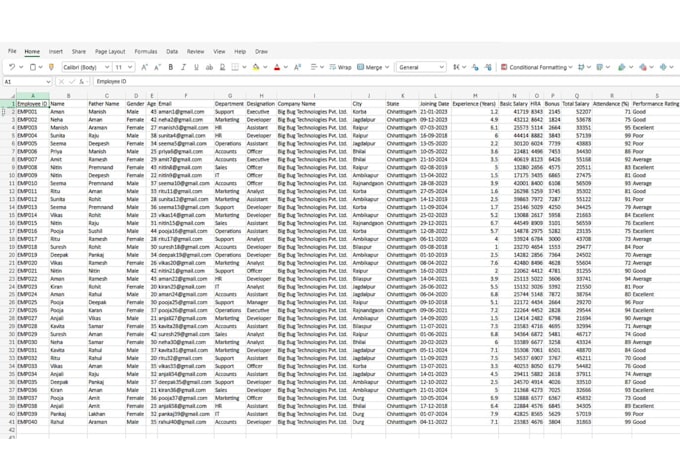Click the Paste clipboard icon

pos(33,67)
